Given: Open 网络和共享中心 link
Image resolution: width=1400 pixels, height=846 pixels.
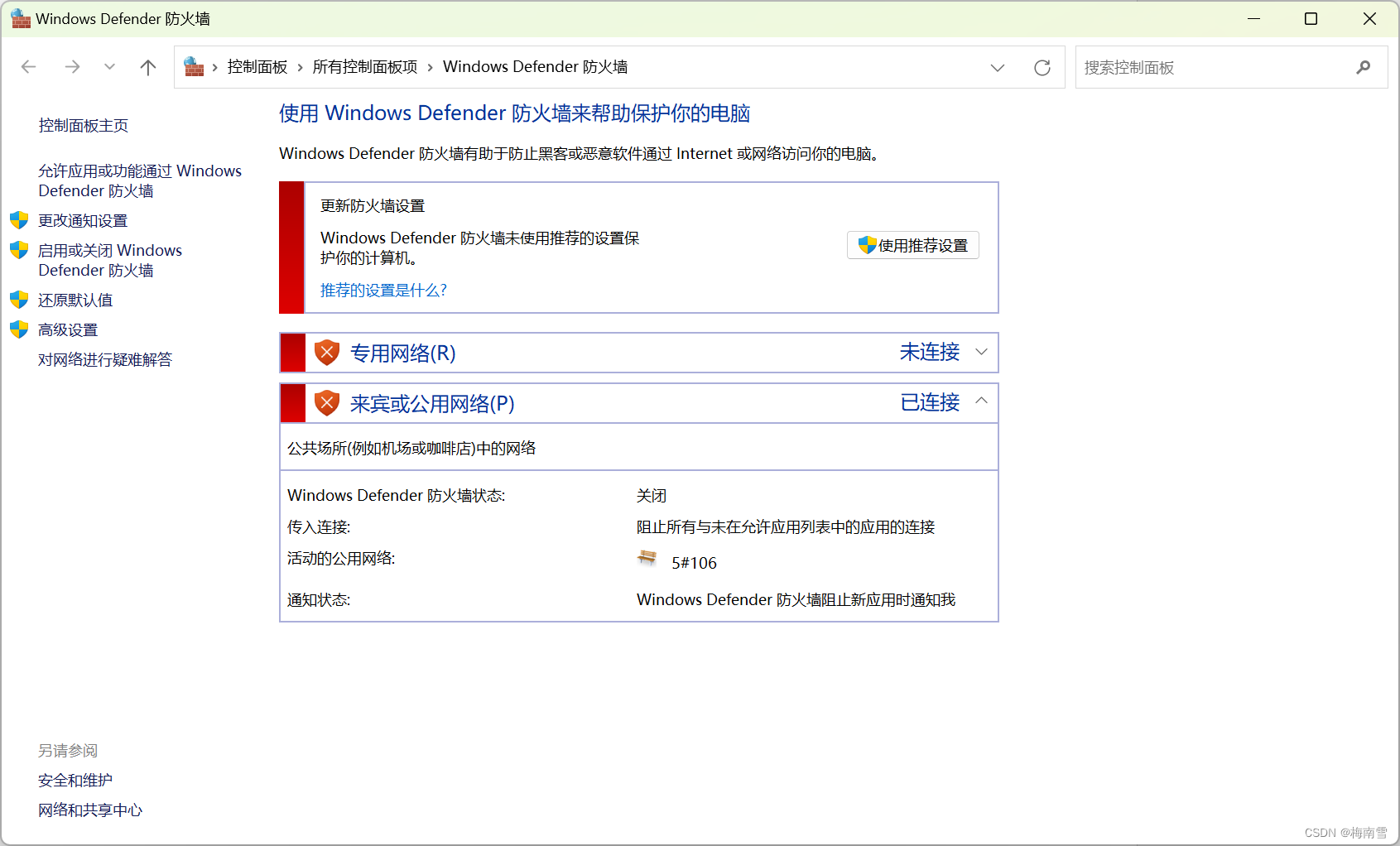Looking at the screenshot, I should coord(90,810).
